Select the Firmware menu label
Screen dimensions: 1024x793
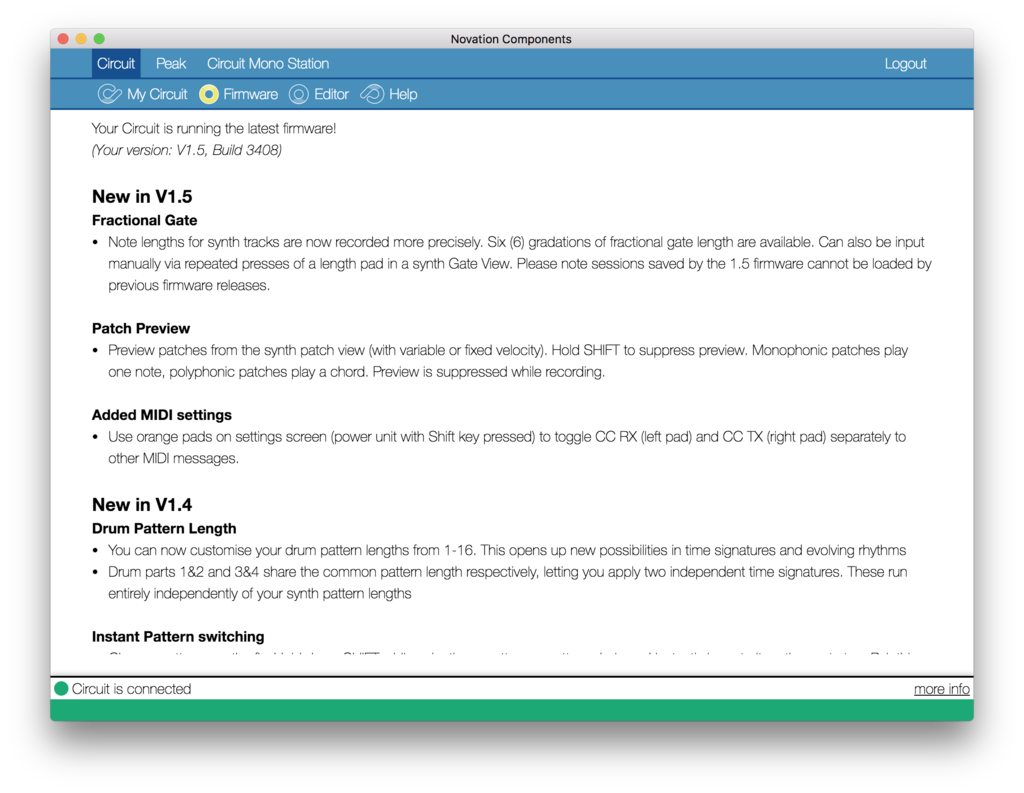pyautogui.click(x=251, y=94)
